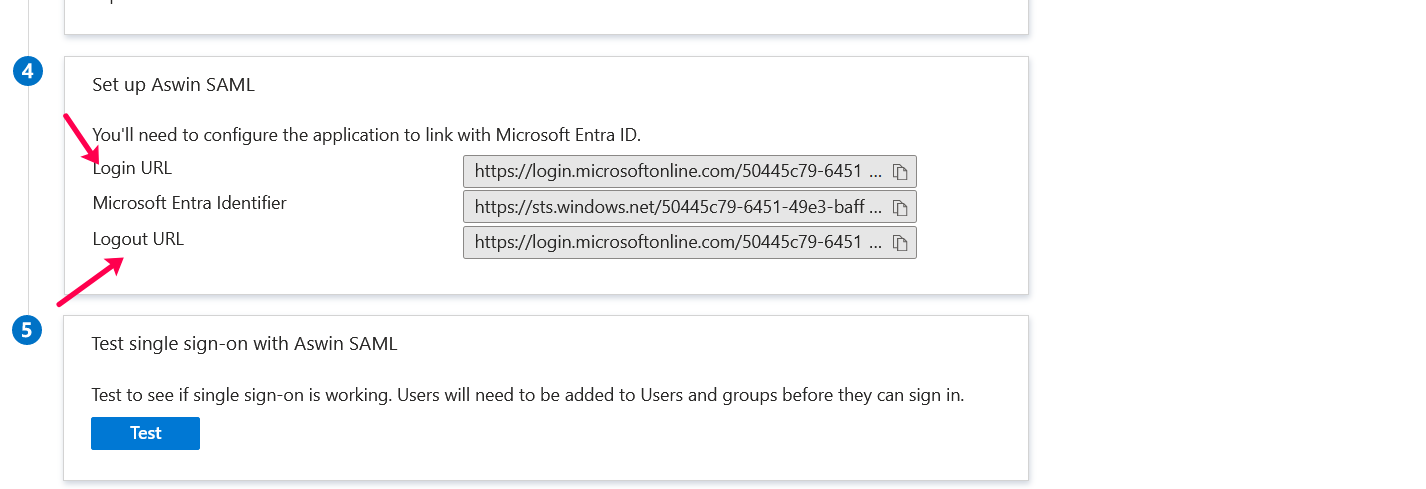
Task: Copy the Logout URL to clipboard
Action: tap(900, 243)
